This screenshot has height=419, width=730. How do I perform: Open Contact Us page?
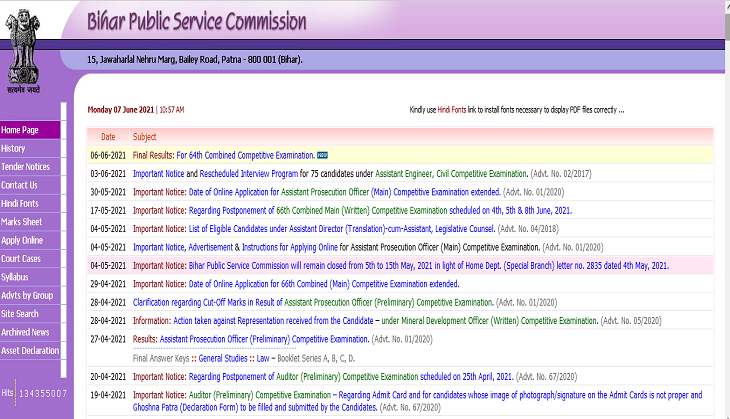point(30,185)
